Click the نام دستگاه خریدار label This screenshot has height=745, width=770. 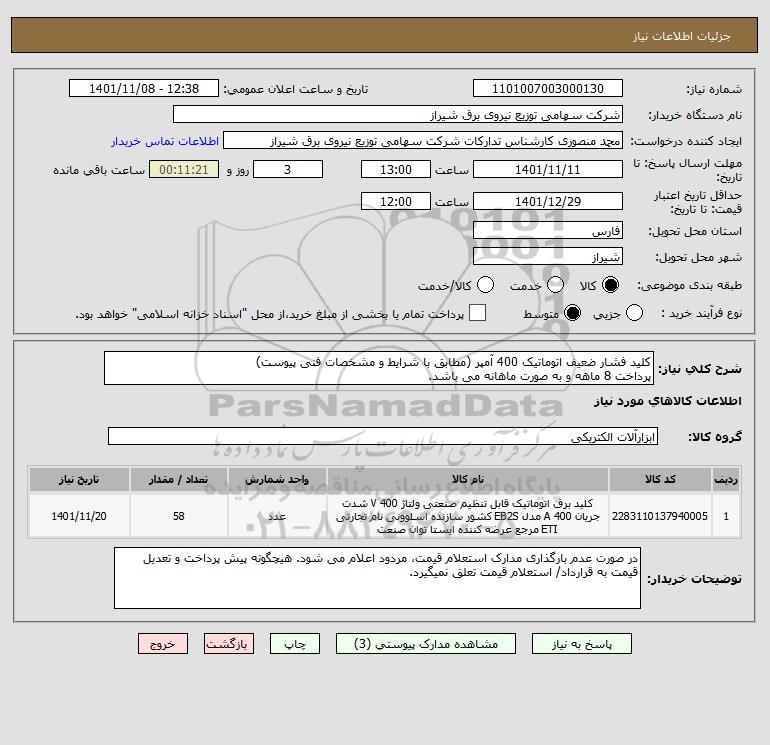(x=695, y=115)
